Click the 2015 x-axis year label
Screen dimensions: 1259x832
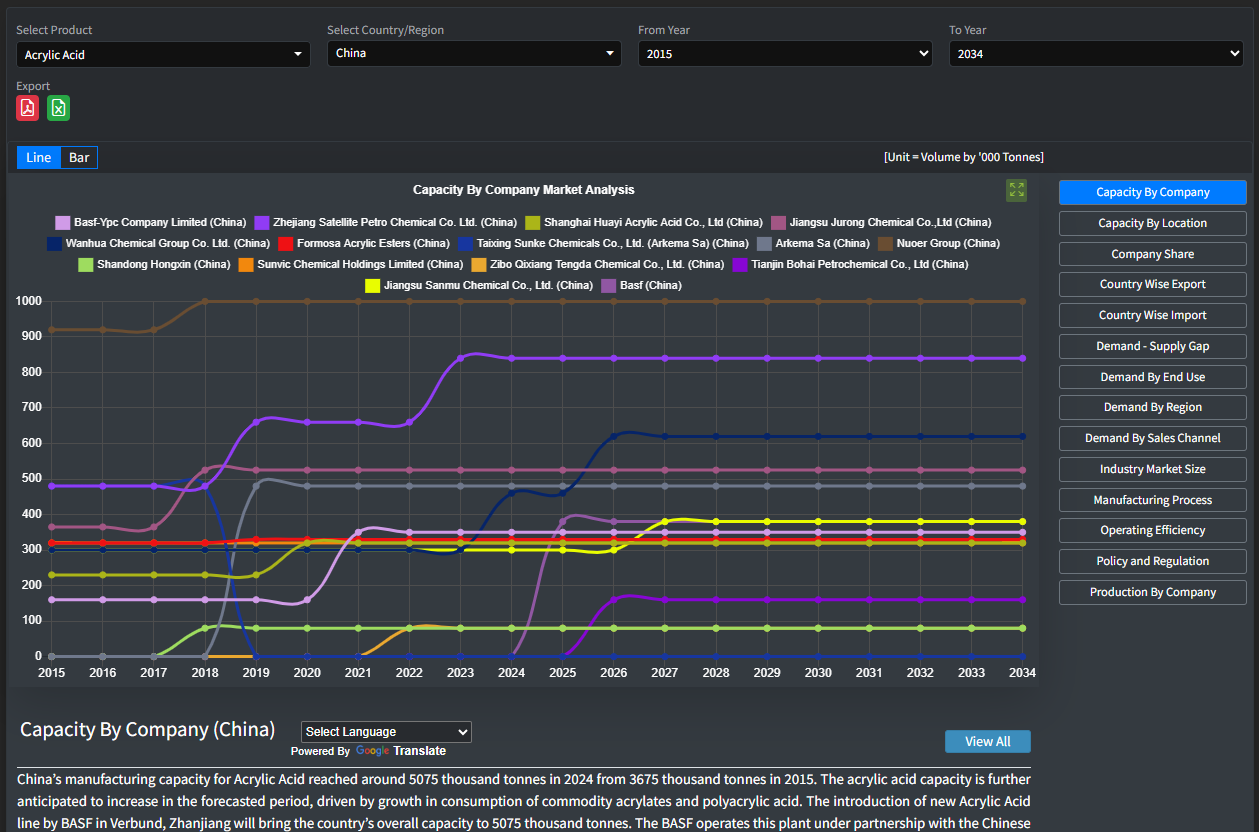(x=52, y=673)
